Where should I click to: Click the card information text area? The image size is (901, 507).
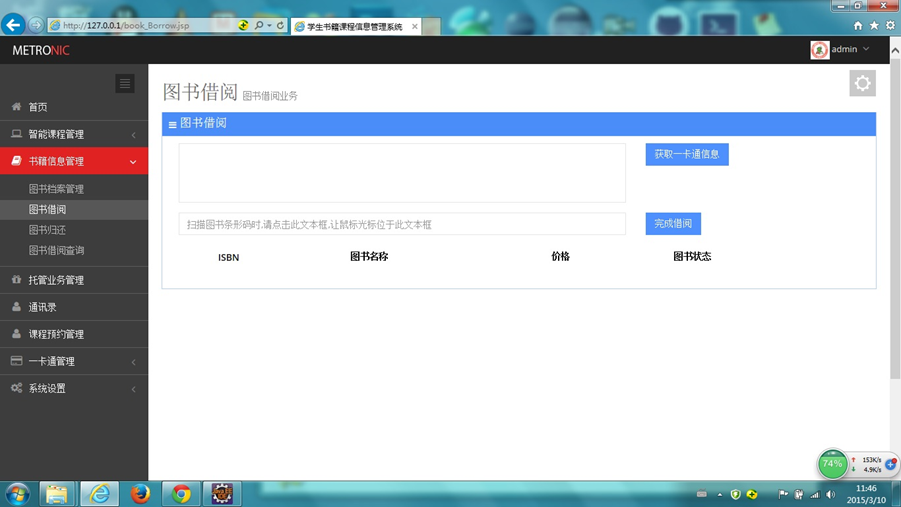(402, 172)
